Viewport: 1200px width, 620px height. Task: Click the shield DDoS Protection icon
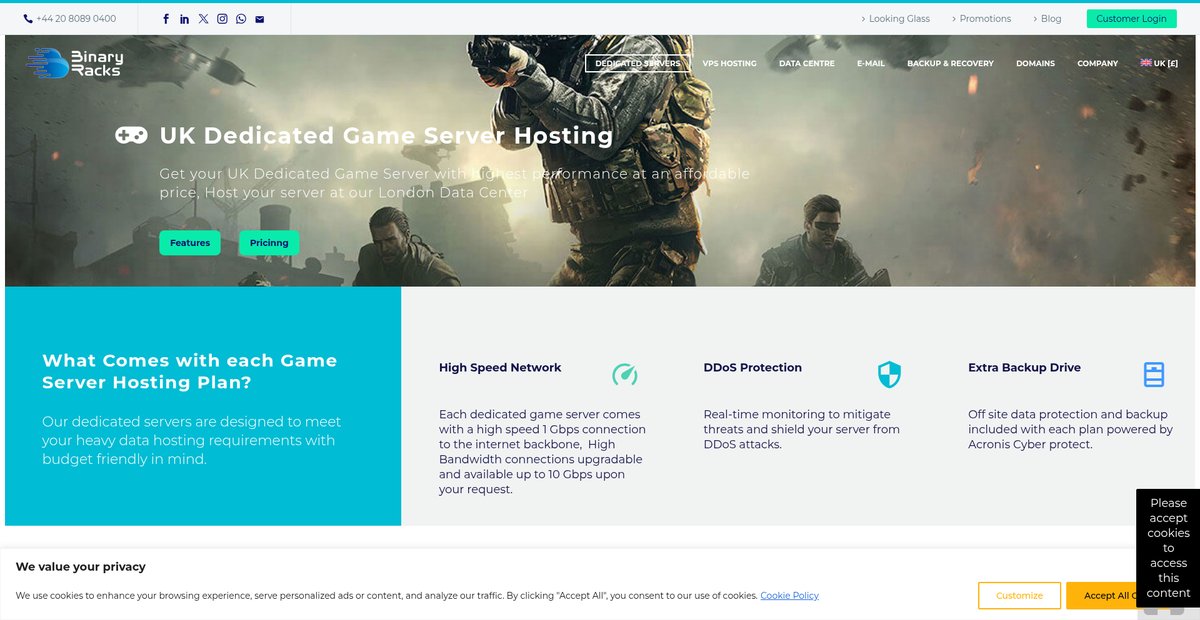[889, 374]
